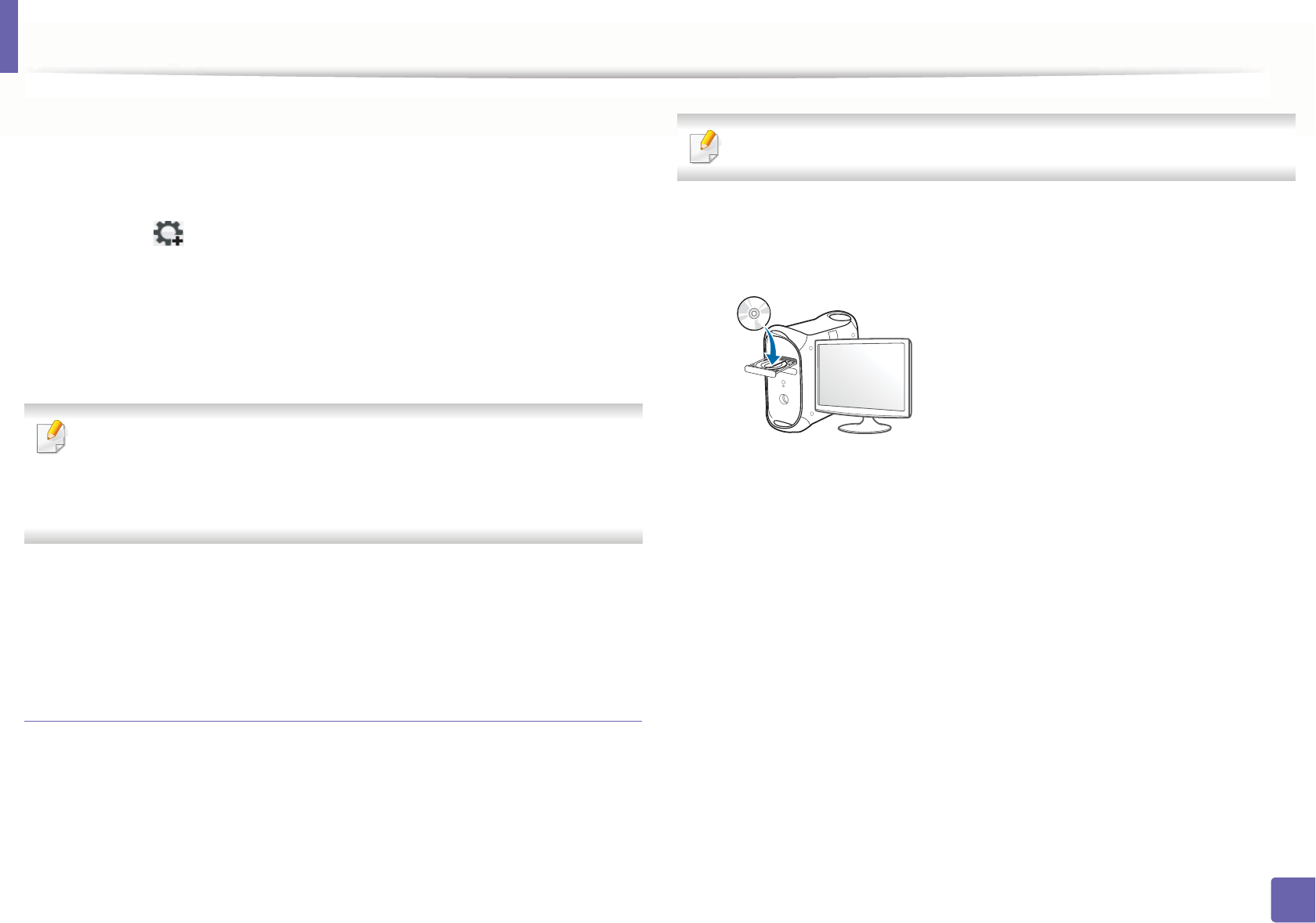Click the CD disc above the computer
The image size is (1316, 923).
pyautogui.click(x=754, y=313)
